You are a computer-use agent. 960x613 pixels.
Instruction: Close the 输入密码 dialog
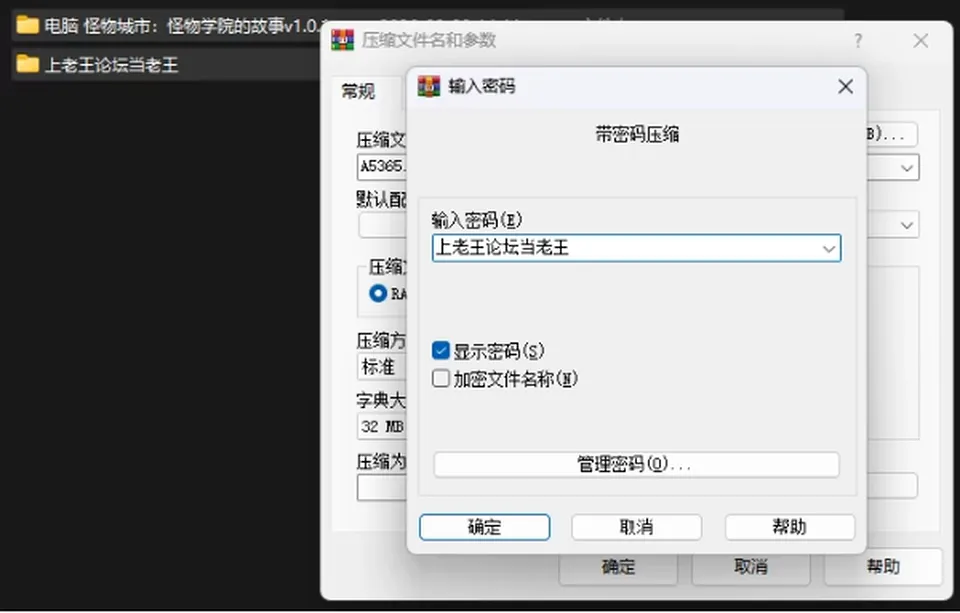[846, 86]
